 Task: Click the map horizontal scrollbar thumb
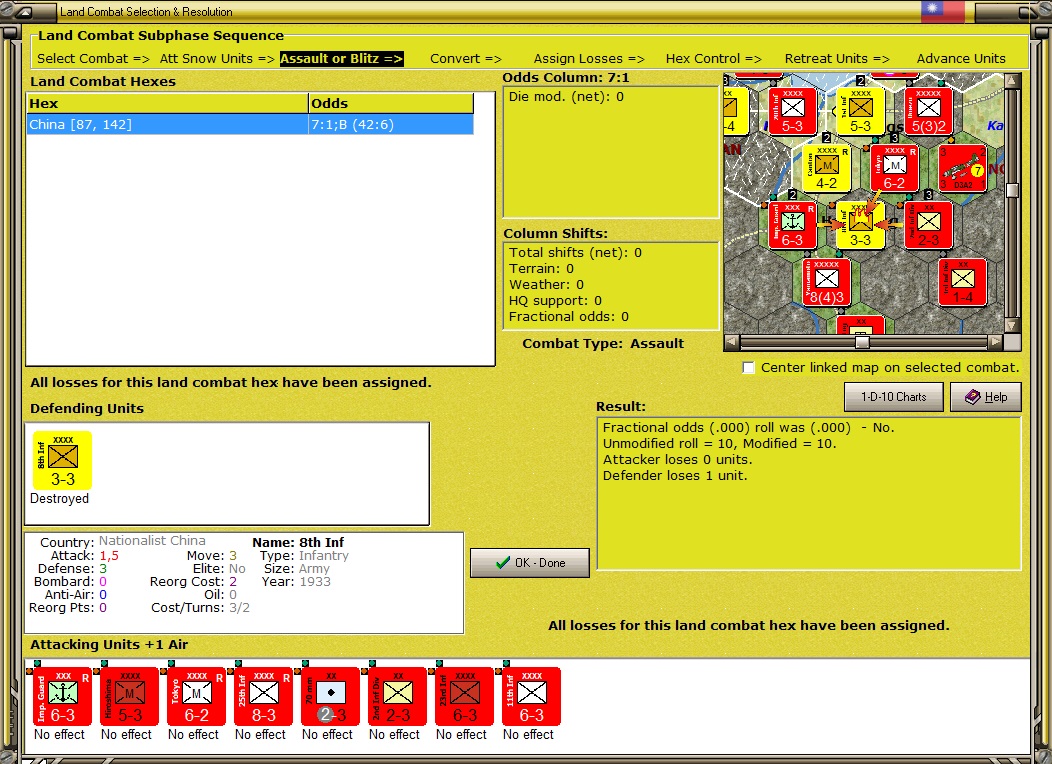[x=862, y=343]
